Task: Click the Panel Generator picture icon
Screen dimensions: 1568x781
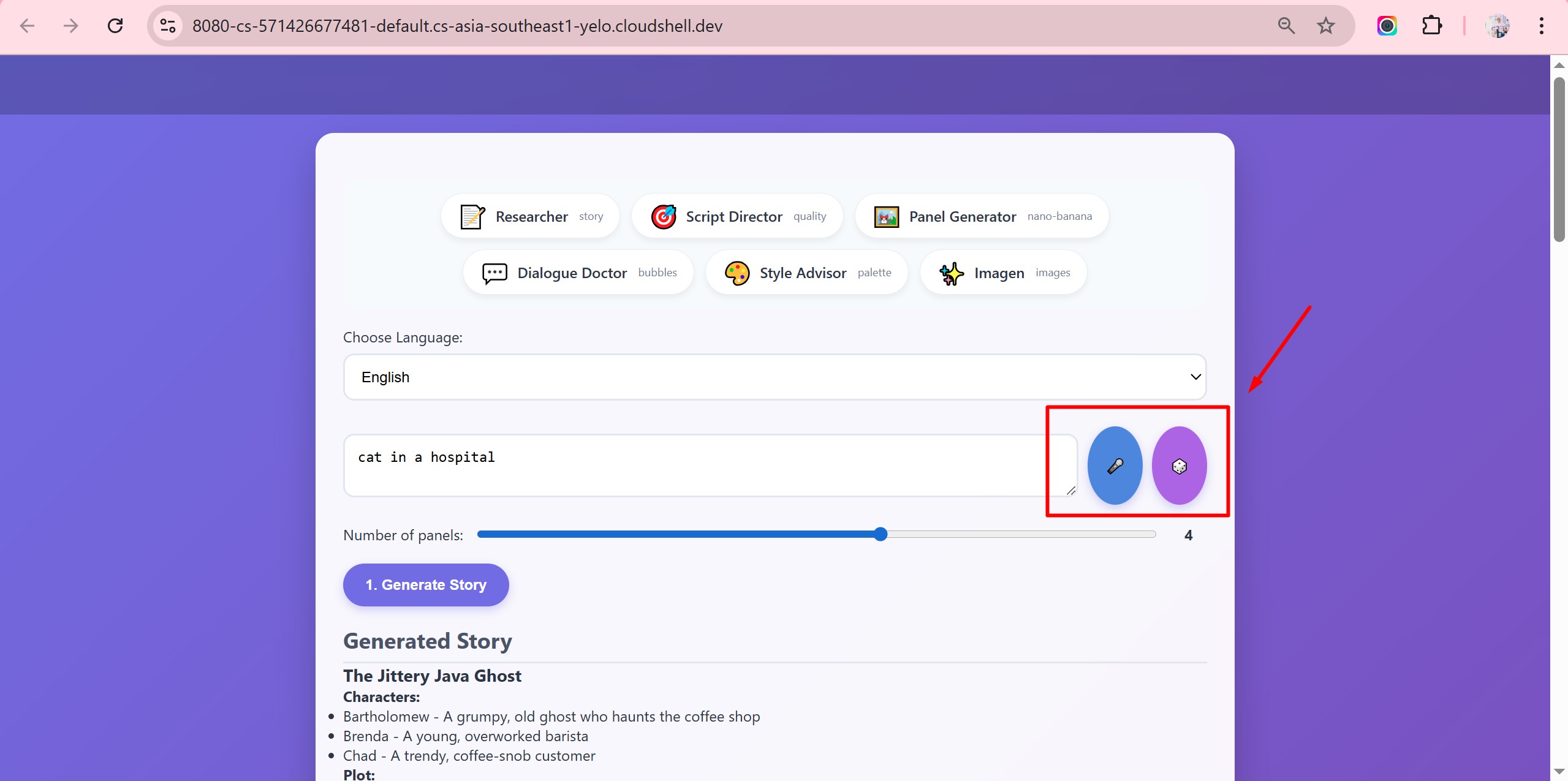Action: point(886,217)
